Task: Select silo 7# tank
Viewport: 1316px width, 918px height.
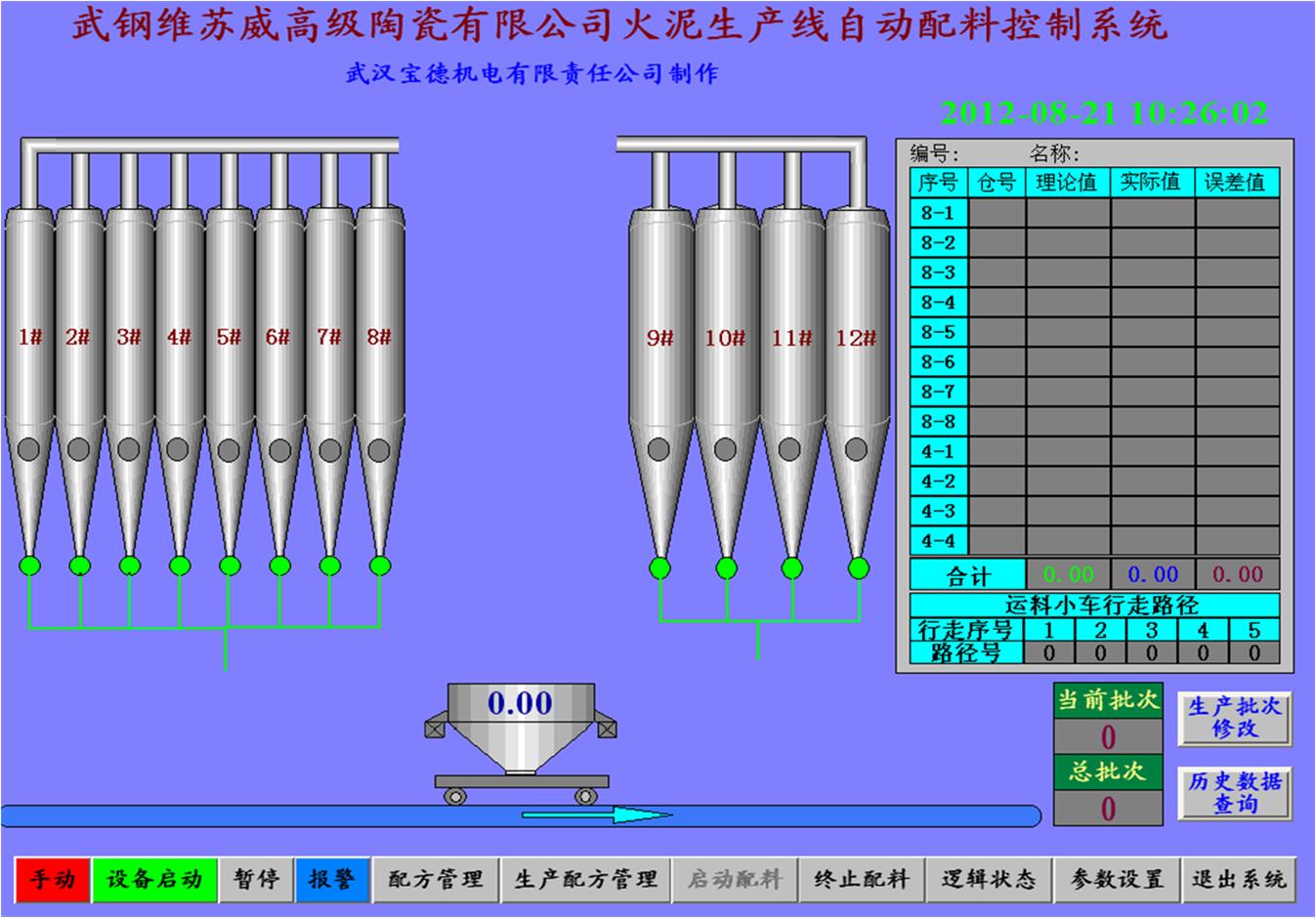Action: [x=329, y=381]
